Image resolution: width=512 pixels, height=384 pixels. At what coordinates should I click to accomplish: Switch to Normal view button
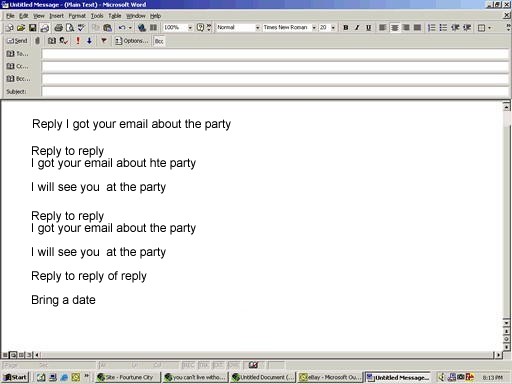click(5, 355)
